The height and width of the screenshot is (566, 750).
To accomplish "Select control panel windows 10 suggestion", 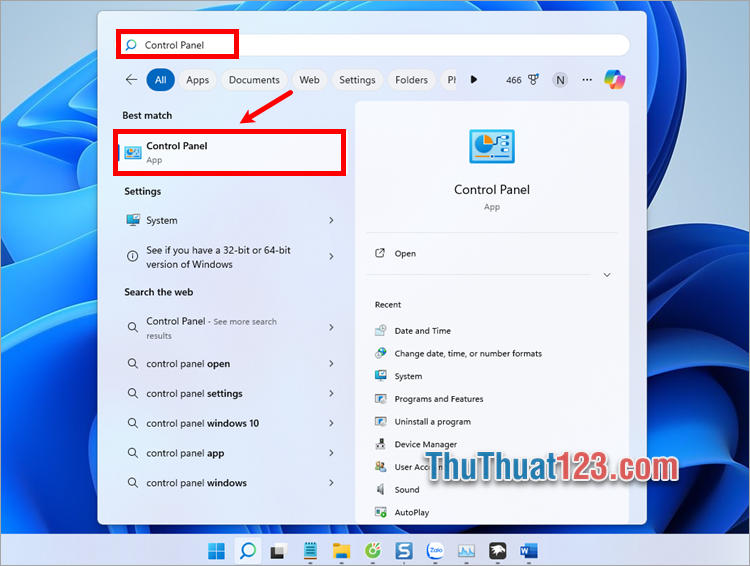I will coord(229,423).
